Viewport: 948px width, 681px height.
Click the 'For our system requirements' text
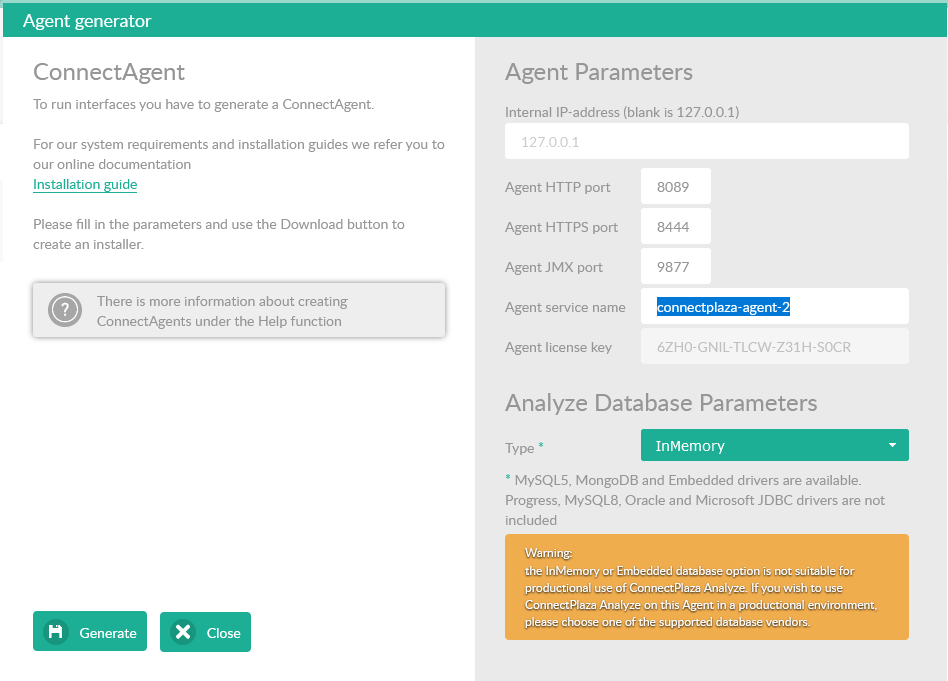click(x=239, y=154)
